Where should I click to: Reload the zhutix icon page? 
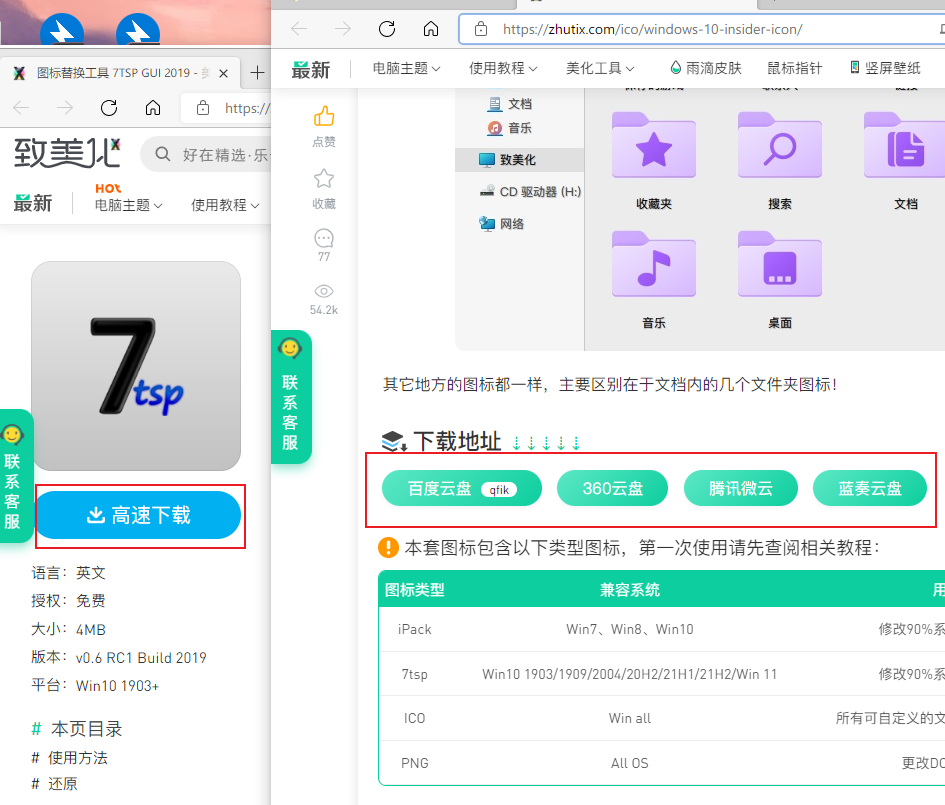pyautogui.click(x=387, y=29)
